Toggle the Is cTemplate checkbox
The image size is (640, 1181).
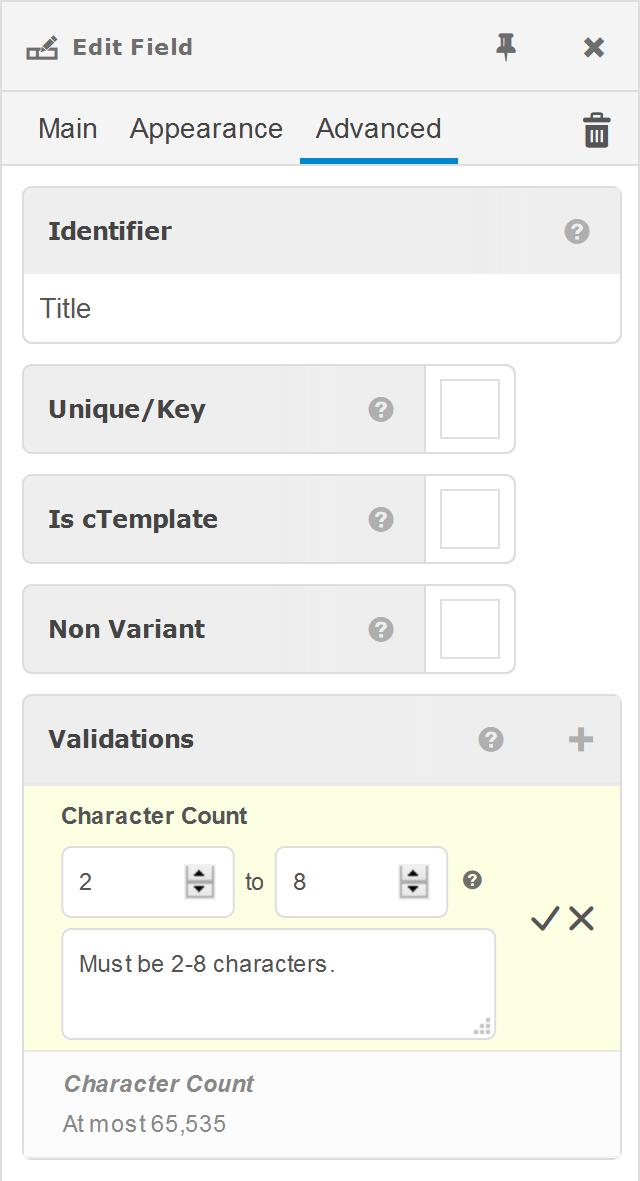470,519
